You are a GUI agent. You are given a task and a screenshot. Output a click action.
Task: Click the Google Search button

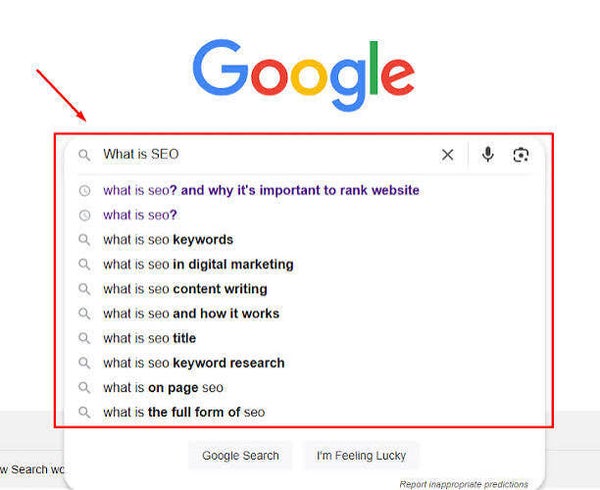(240, 456)
